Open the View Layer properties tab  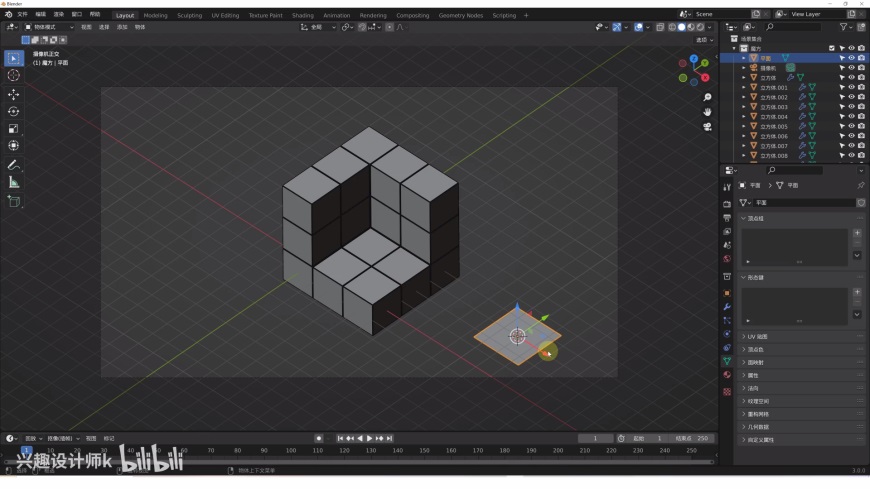(x=727, y=231)
